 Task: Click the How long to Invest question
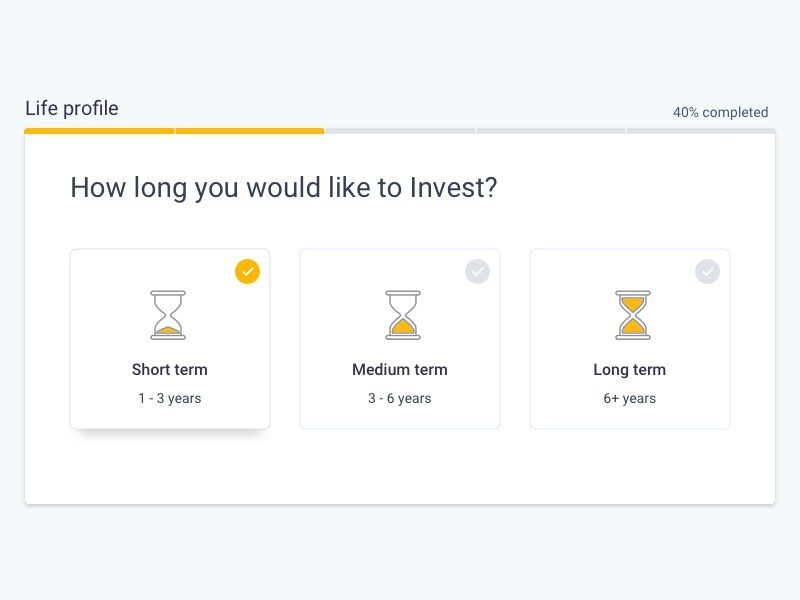tap(284, 188)
